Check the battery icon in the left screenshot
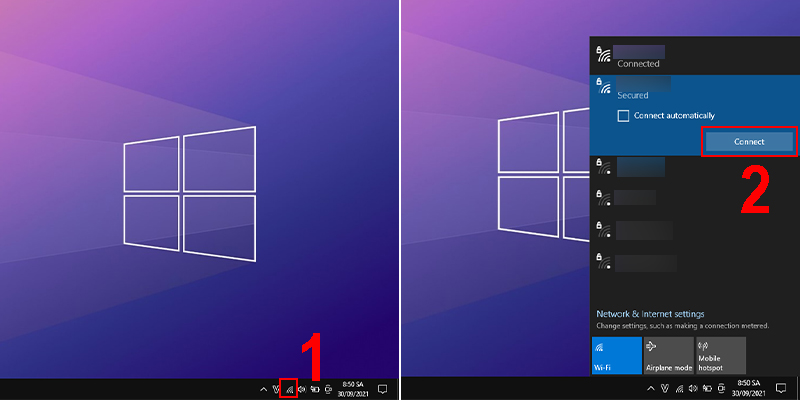The height and width of the screenshot is (400, 800). pyautogui.click(x=315, y=389)
